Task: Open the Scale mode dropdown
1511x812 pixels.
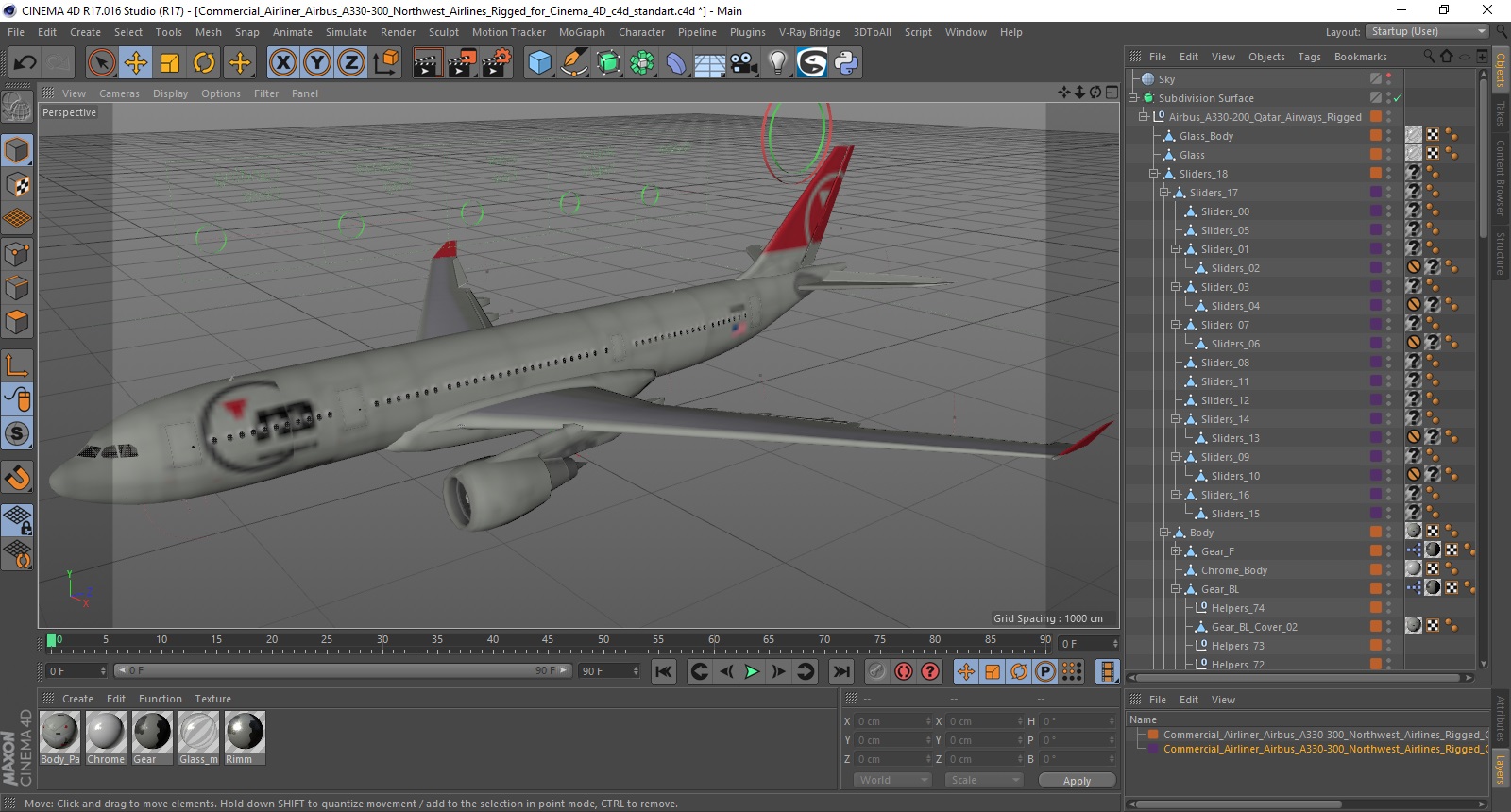Action: 984,780
